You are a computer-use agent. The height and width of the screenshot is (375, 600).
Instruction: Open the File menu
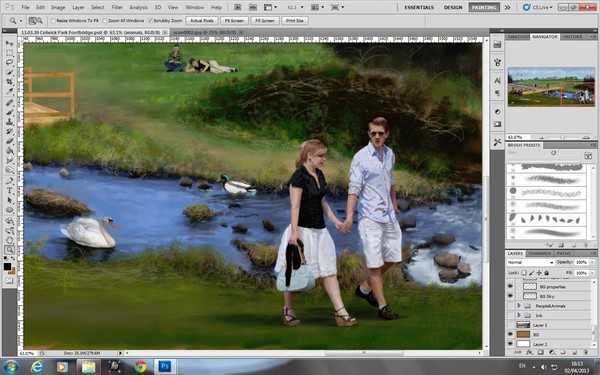(x=25, y=7)
